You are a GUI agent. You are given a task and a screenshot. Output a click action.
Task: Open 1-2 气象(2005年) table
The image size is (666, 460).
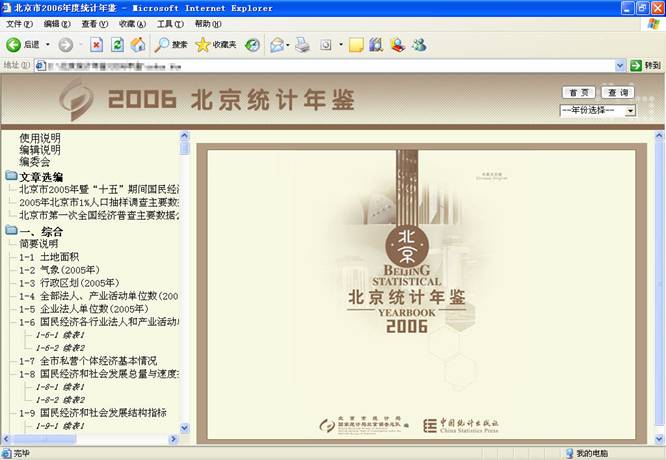coord(59,270)
